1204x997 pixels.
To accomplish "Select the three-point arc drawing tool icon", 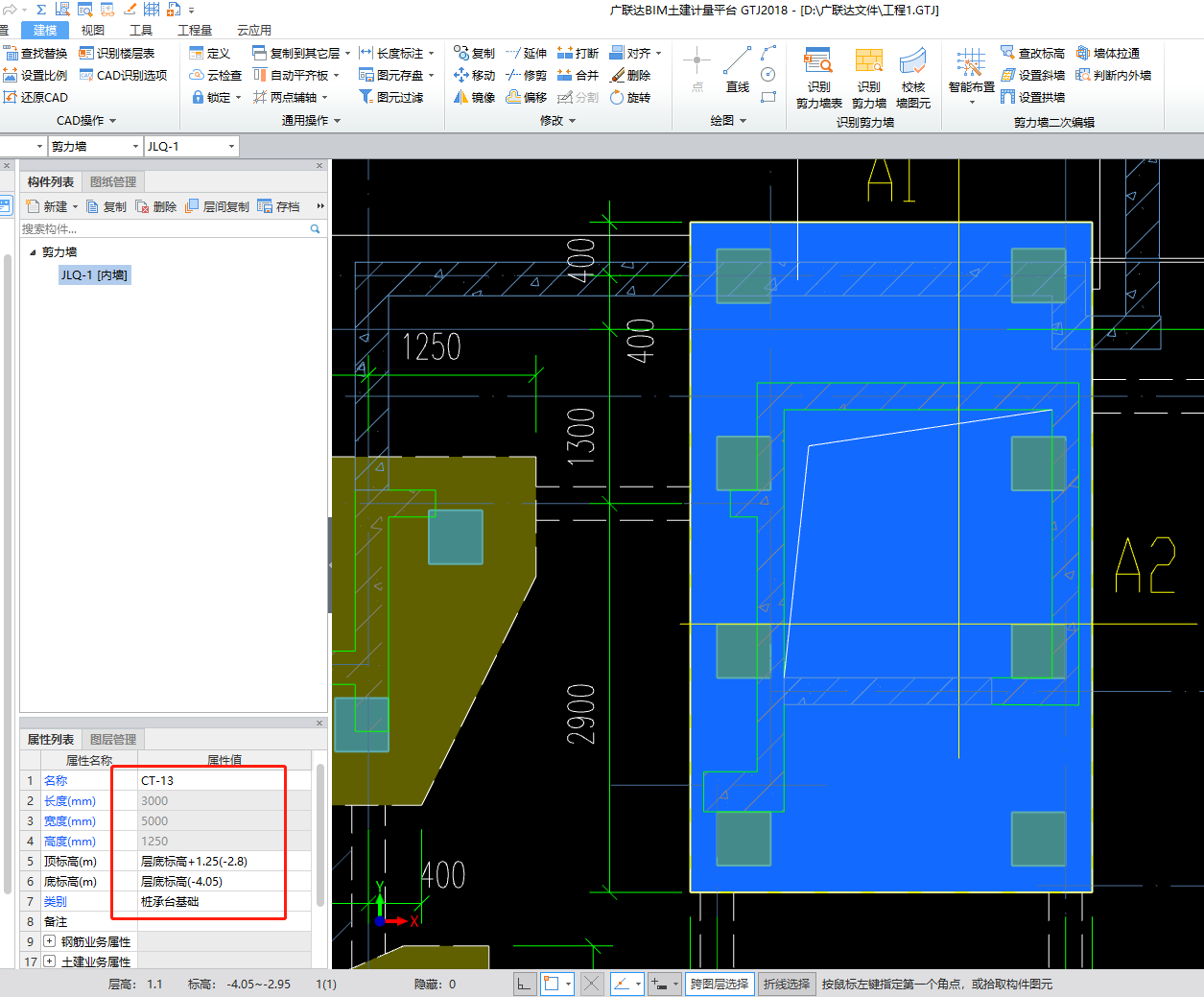I will point(767,53).
